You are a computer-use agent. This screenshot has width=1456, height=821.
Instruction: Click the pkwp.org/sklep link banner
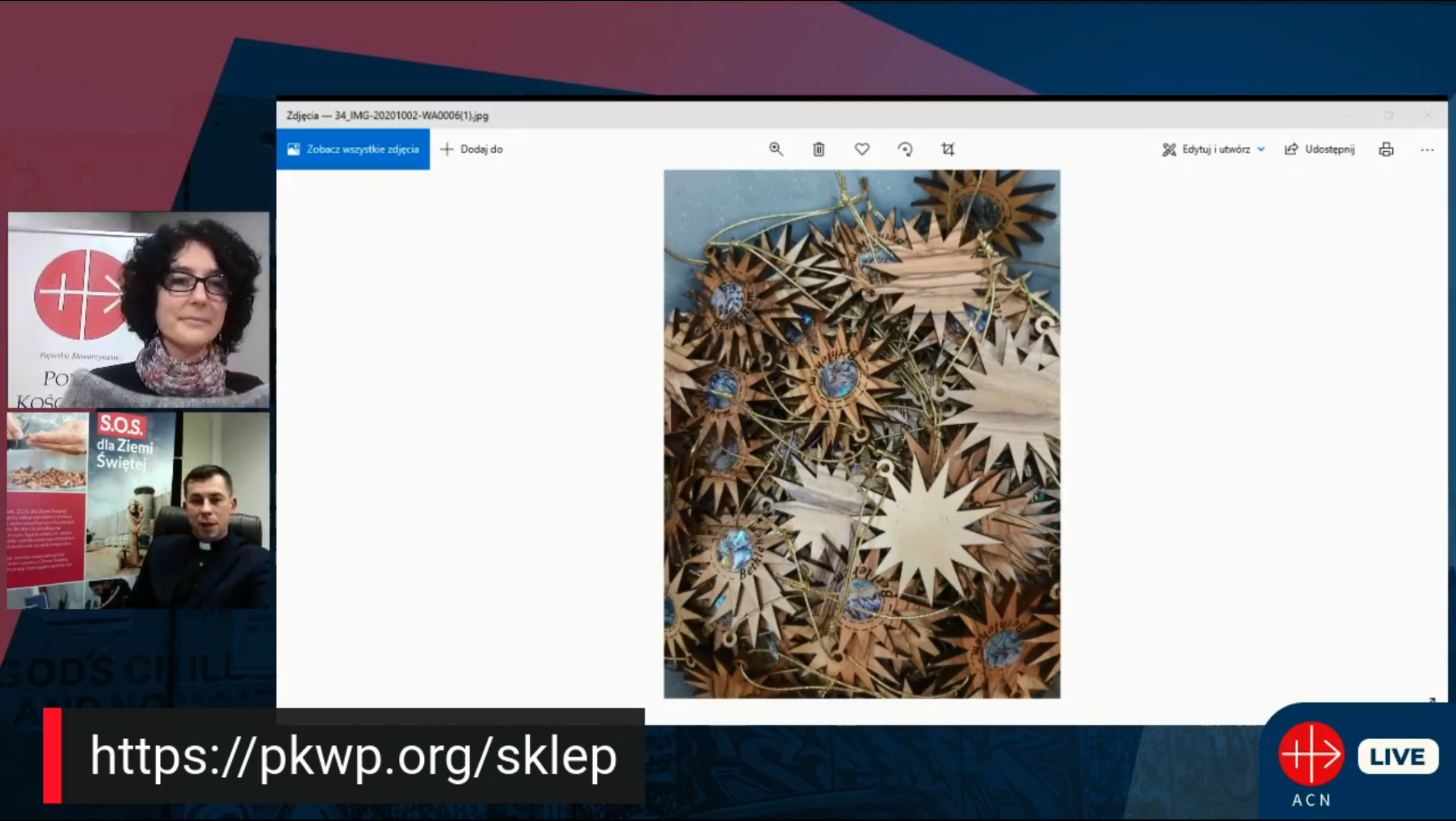click(353, 756)
